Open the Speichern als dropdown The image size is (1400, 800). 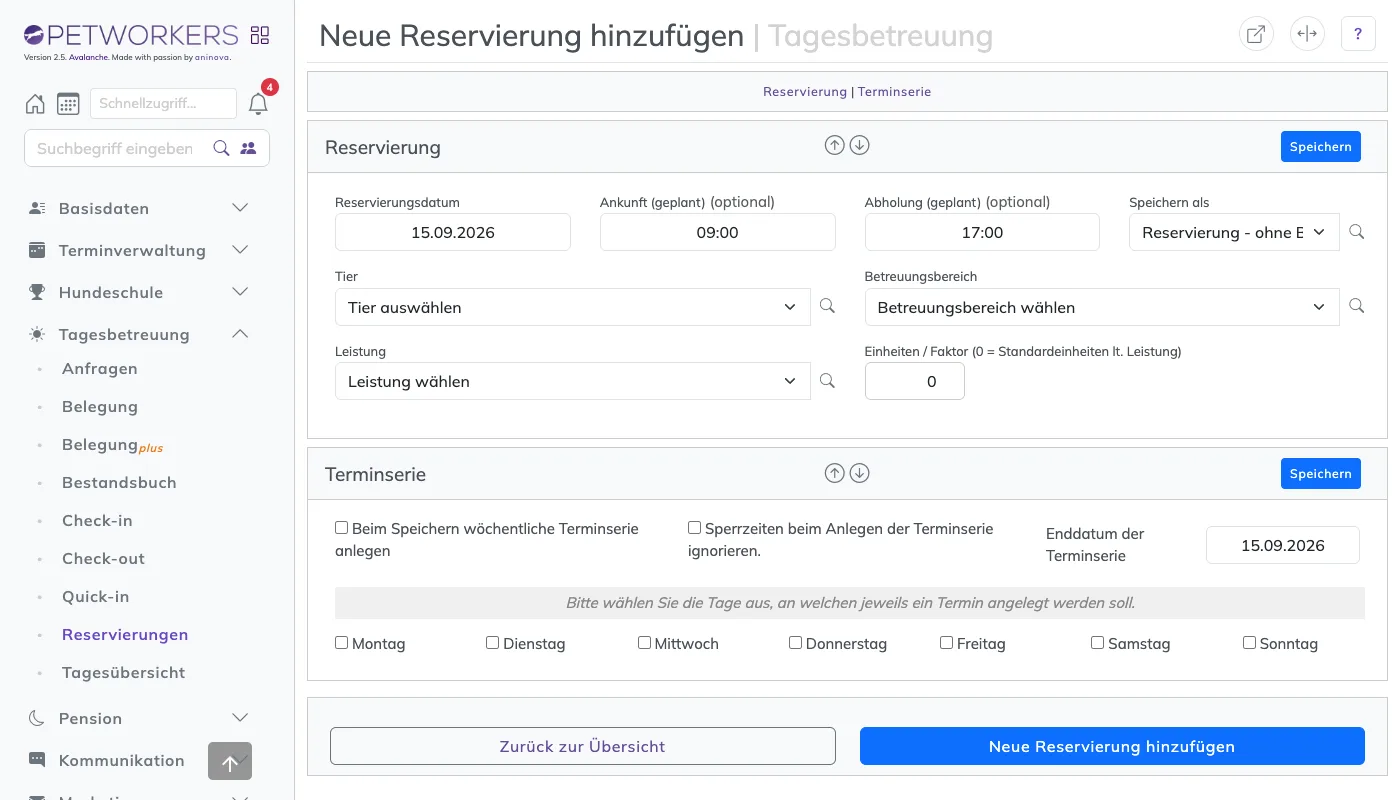pos(1234,232)
